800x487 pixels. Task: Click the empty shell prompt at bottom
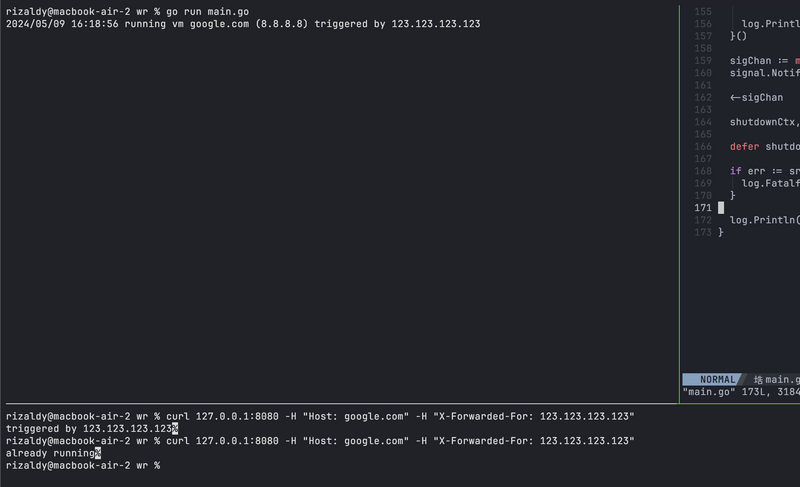click(x=83, y=465)
